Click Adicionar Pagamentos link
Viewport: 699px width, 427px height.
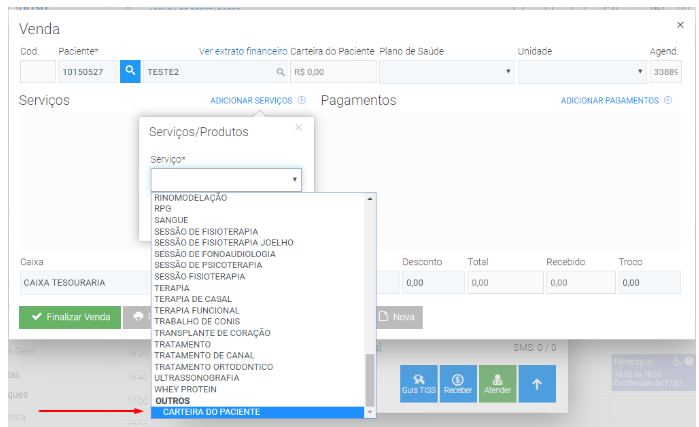[609, 101]
